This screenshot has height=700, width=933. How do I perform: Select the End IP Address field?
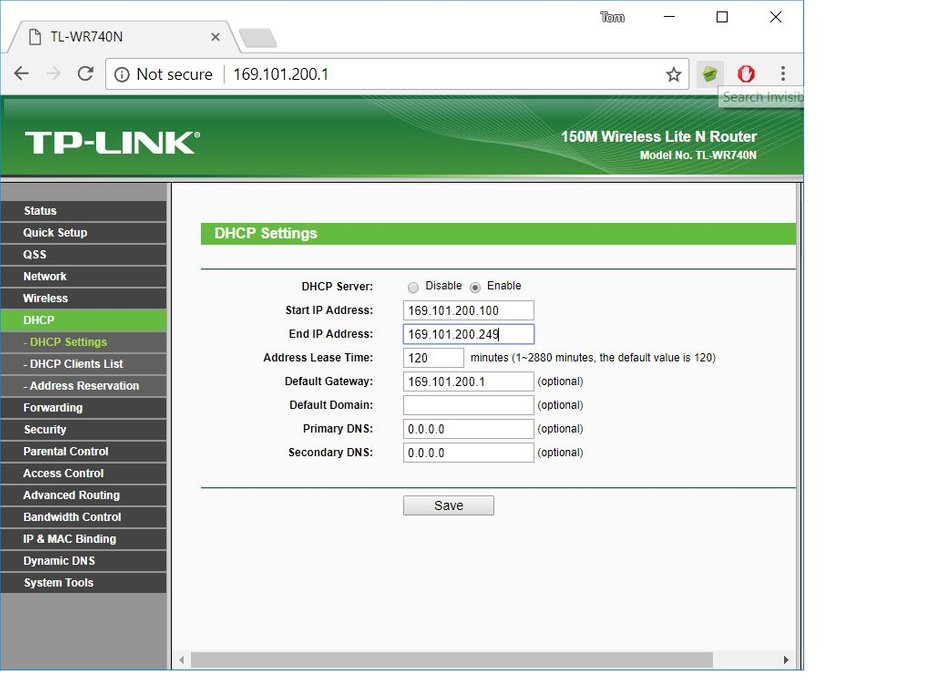[467, 333]
